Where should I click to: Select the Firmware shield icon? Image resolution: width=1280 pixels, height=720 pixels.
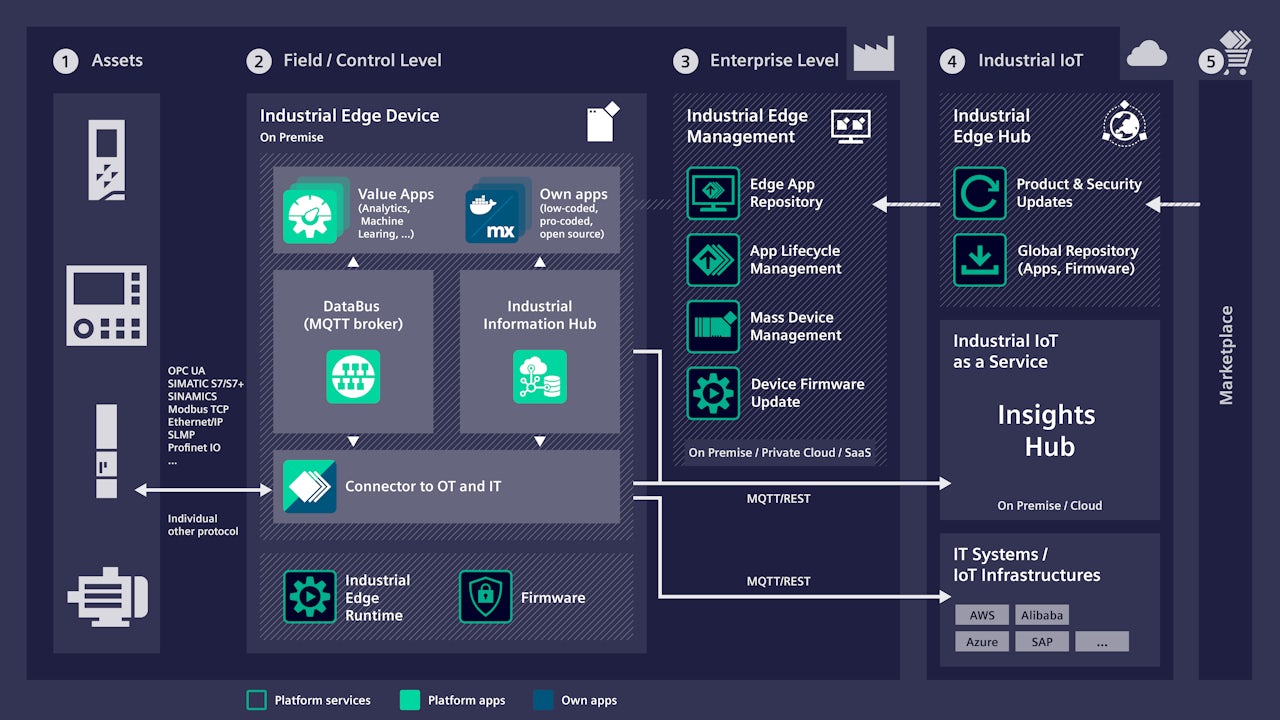[x=485, y=595]
